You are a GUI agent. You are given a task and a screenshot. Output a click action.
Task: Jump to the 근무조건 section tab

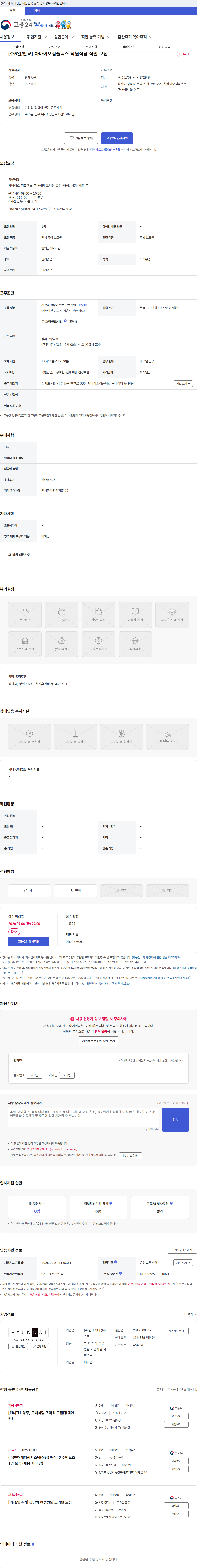(55, 47)
